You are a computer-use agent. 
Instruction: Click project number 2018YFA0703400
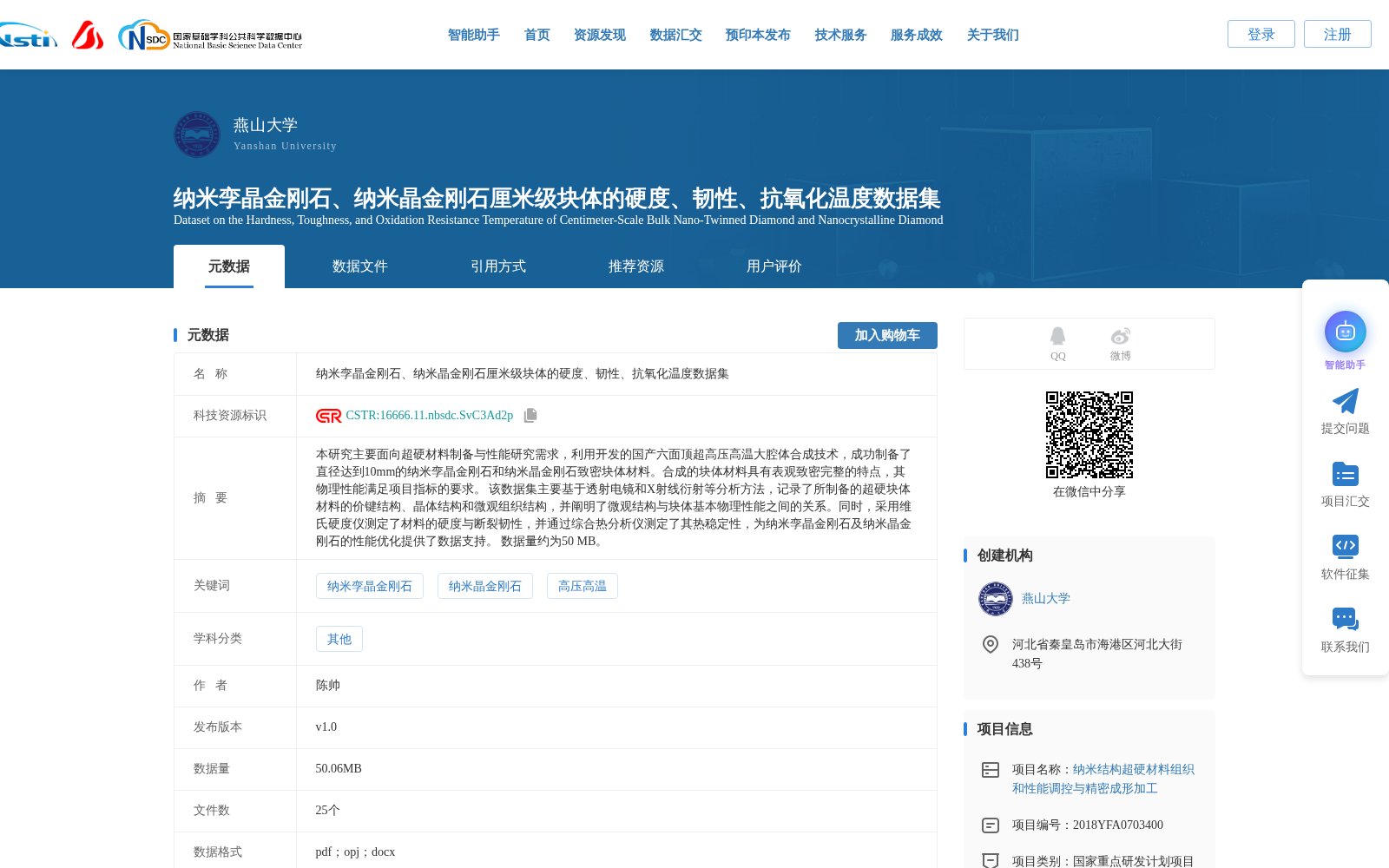click(x=1118, y=825)
